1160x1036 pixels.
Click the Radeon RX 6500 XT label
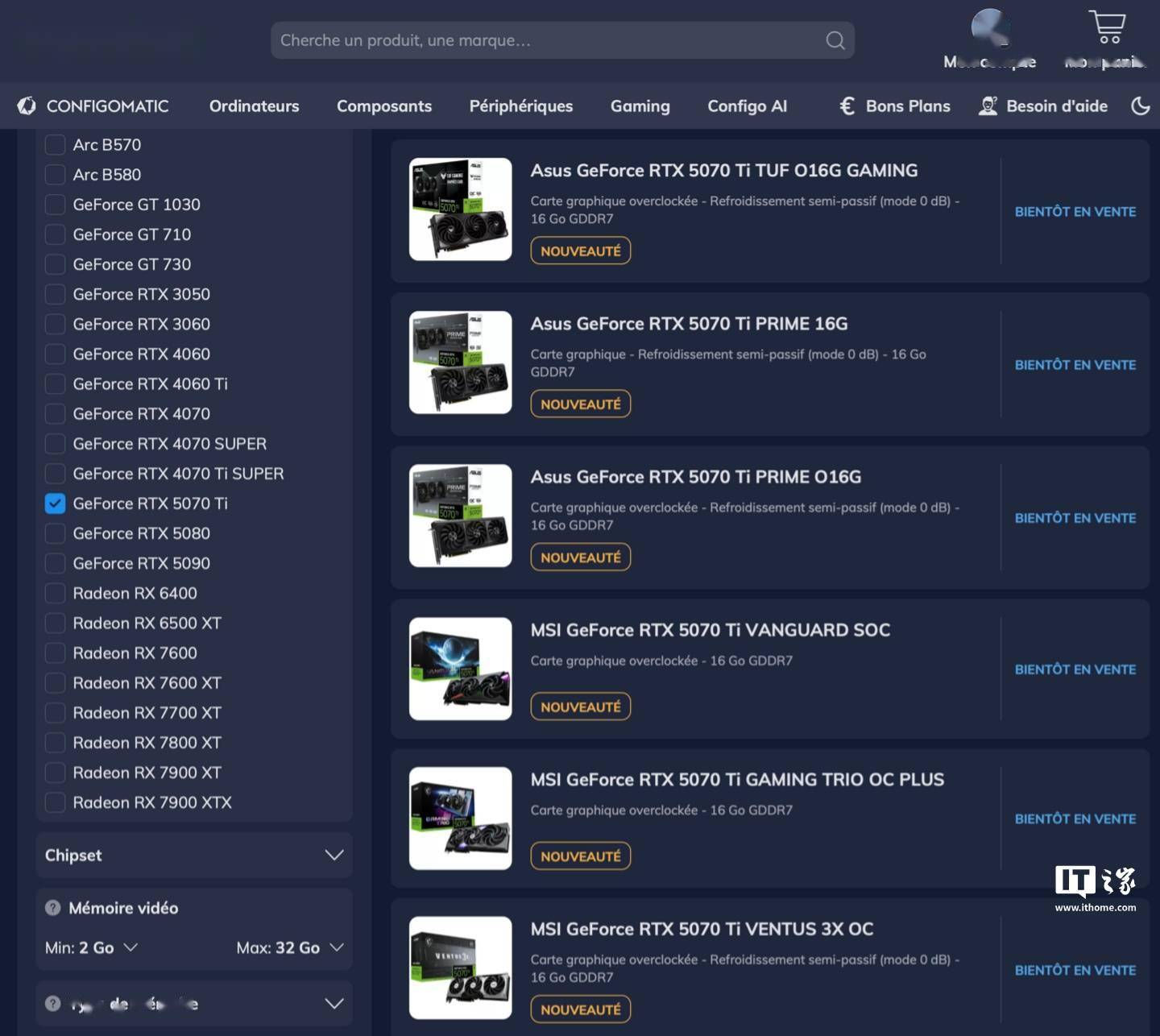[147, 623]
